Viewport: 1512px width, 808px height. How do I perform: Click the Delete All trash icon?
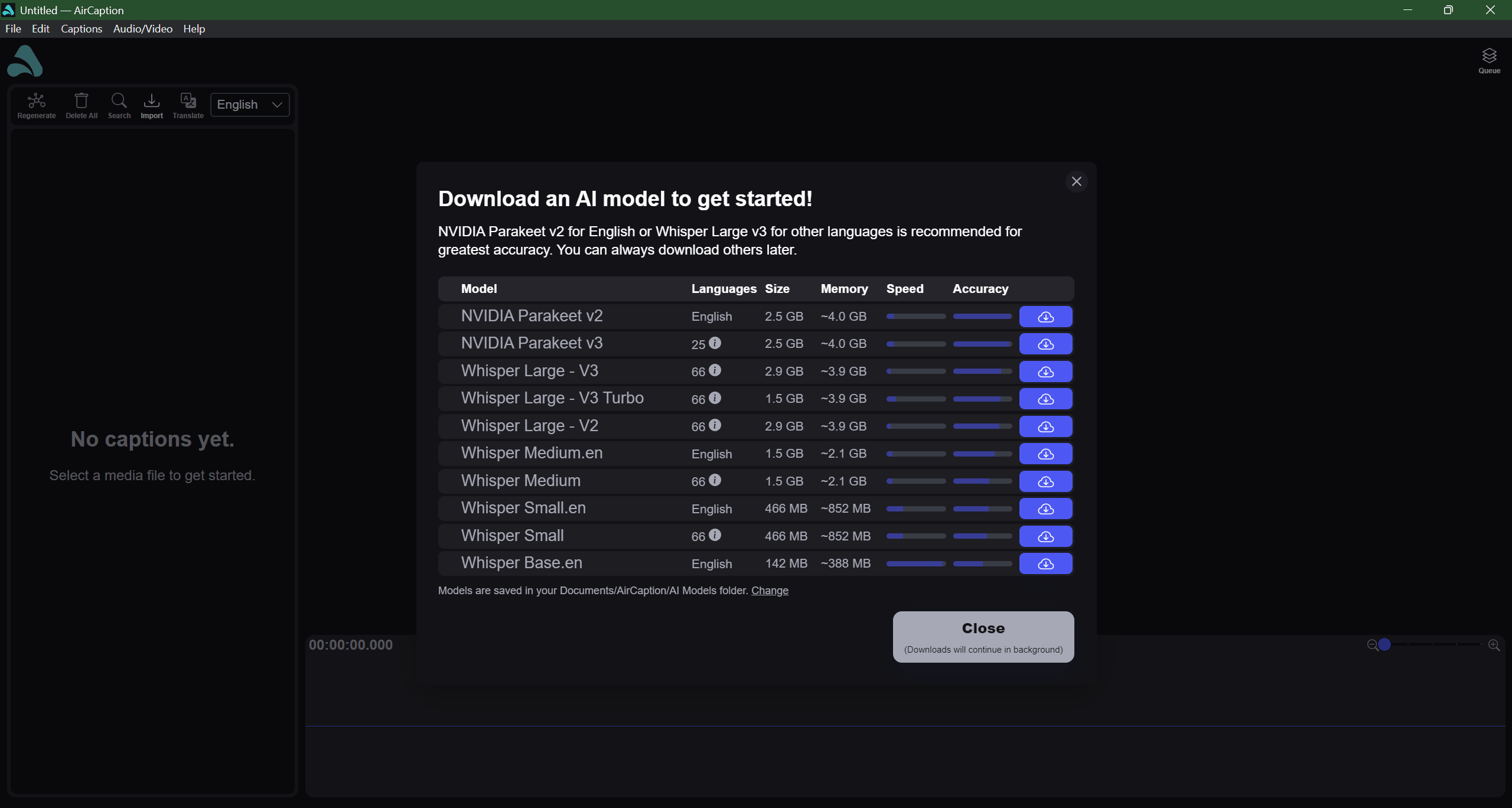point(82,106)
